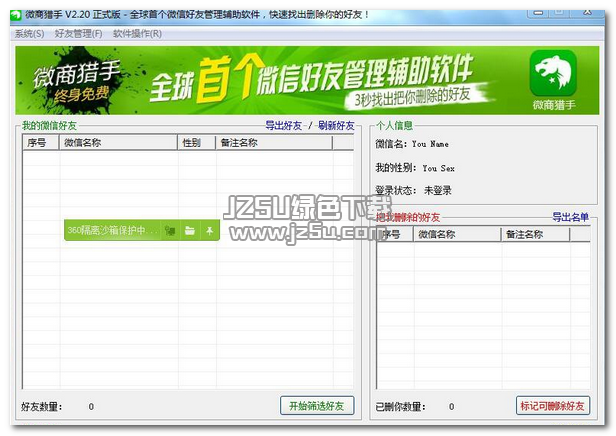This screenshot has width=616, height=436.
Task: Click 微信名称 header in deleted friends list
Action: pos(457,234)
